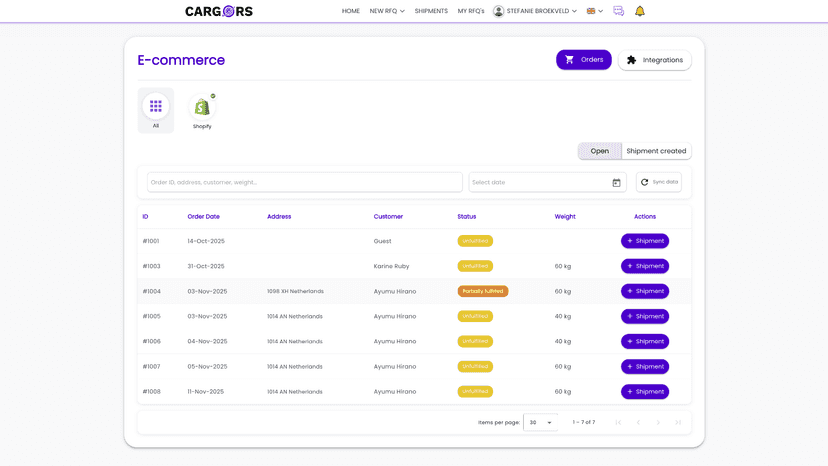Open the date picker calendar icon
This screenshot has width=828, height=466.
(616, 182)
